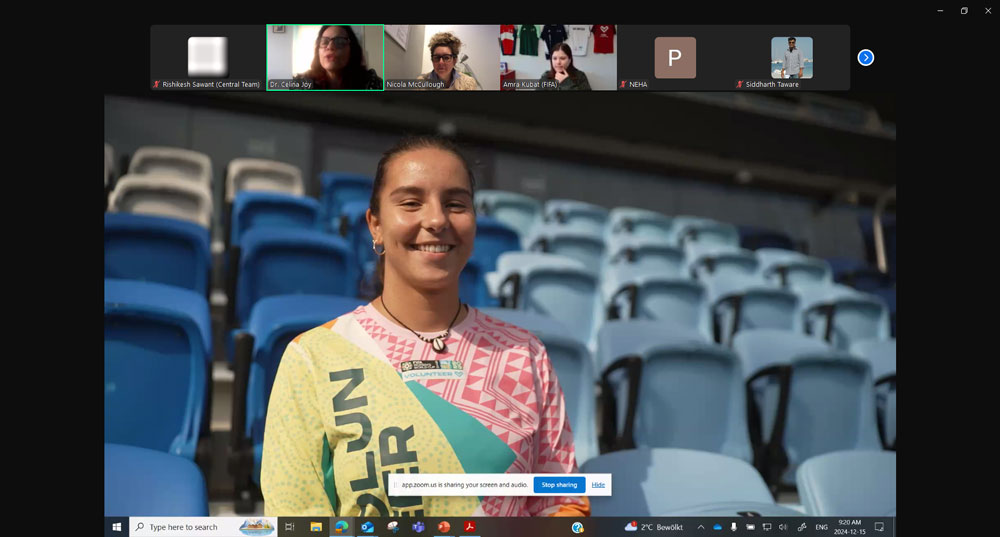Open the Windows Start menu
This screenshot has height=537, width=1000.
[117, 527]
